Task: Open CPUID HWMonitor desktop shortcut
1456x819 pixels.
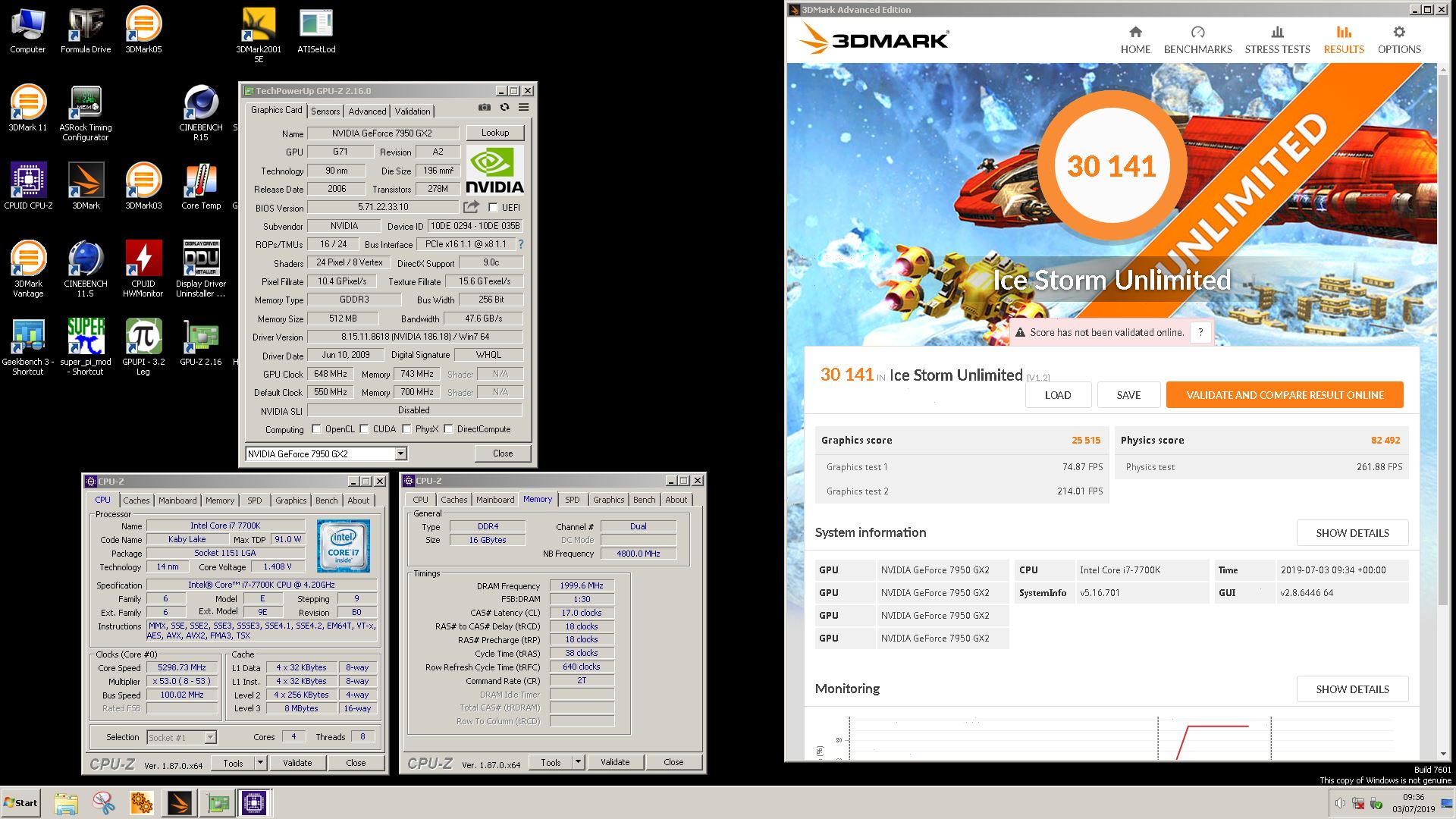Action: click(143, 269)
